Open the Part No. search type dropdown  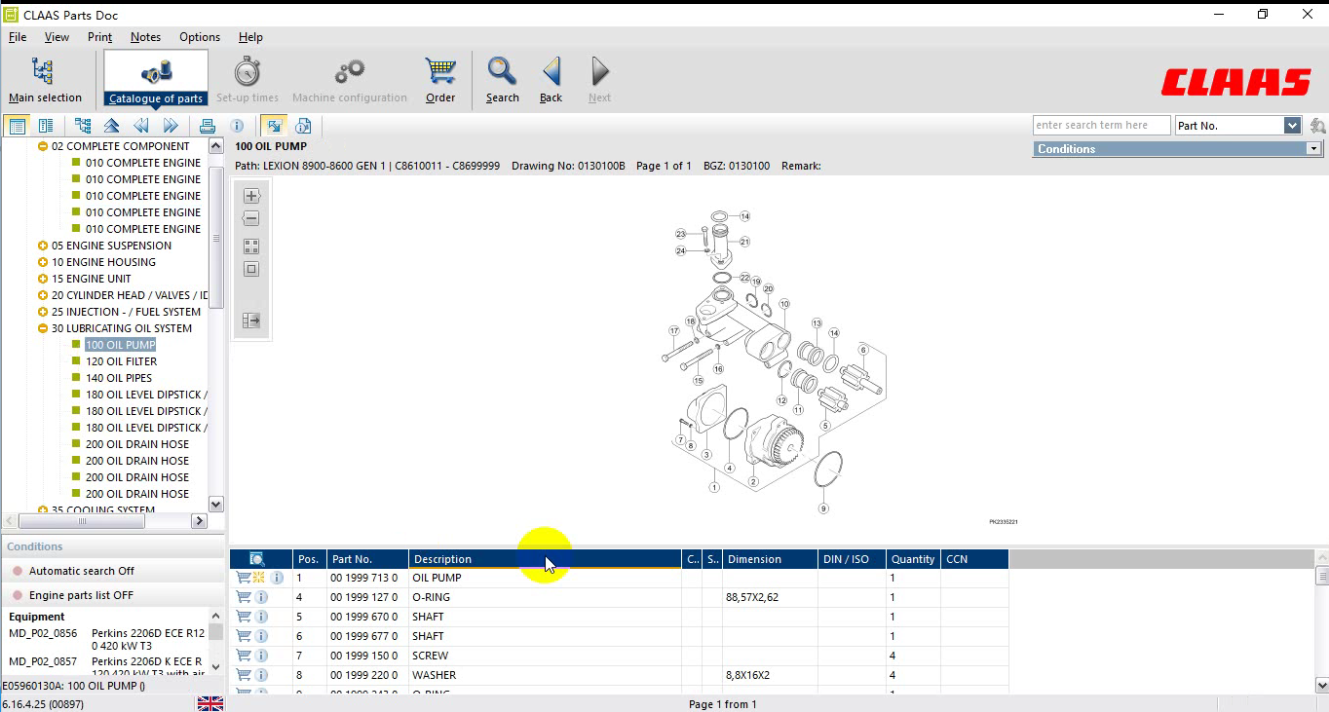click(1292, 126)
